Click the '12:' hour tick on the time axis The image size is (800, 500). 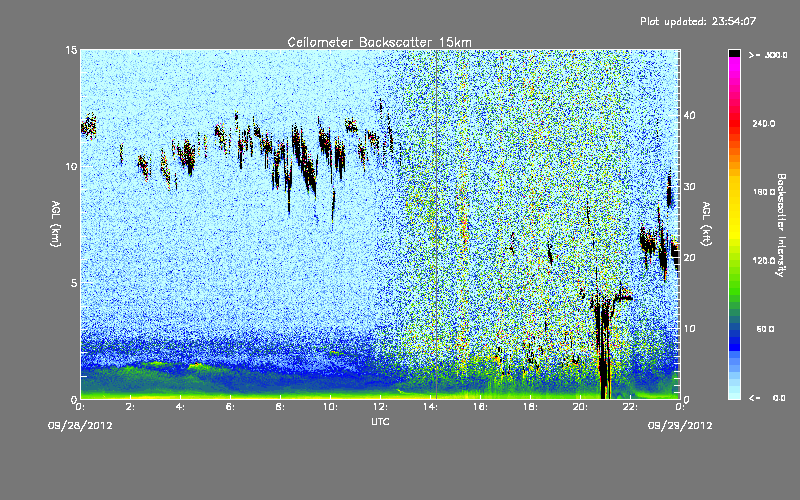(x=380, y=407)
